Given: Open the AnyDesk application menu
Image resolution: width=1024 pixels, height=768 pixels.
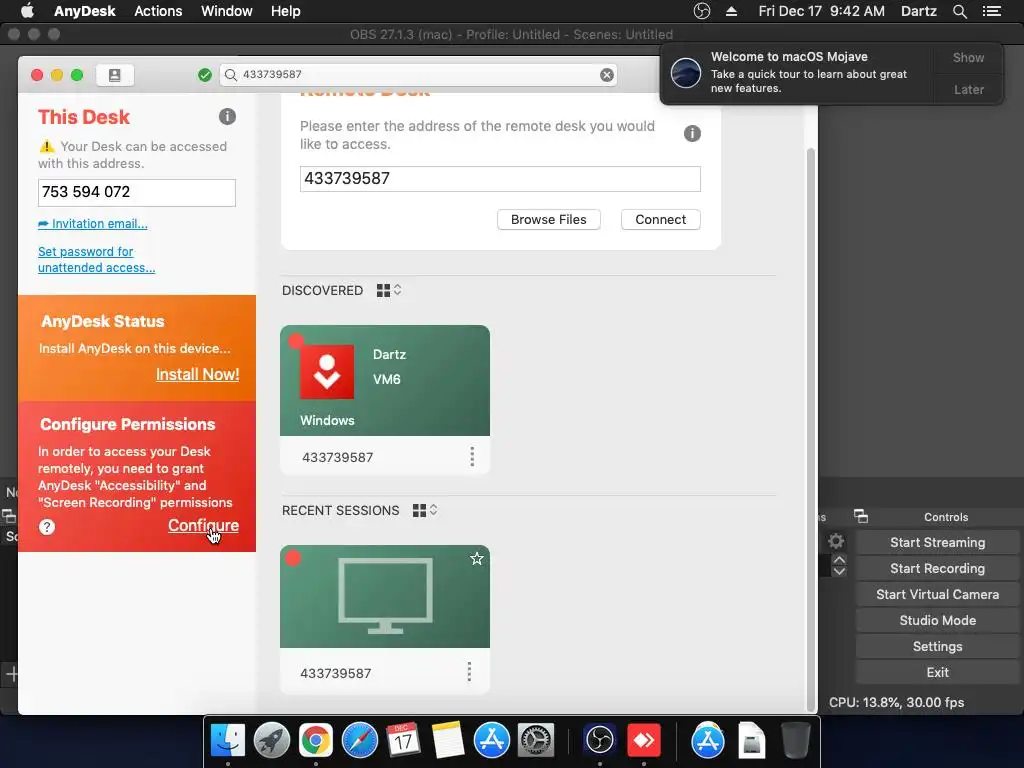Looking at the screenshot, I should click(85, 11).
